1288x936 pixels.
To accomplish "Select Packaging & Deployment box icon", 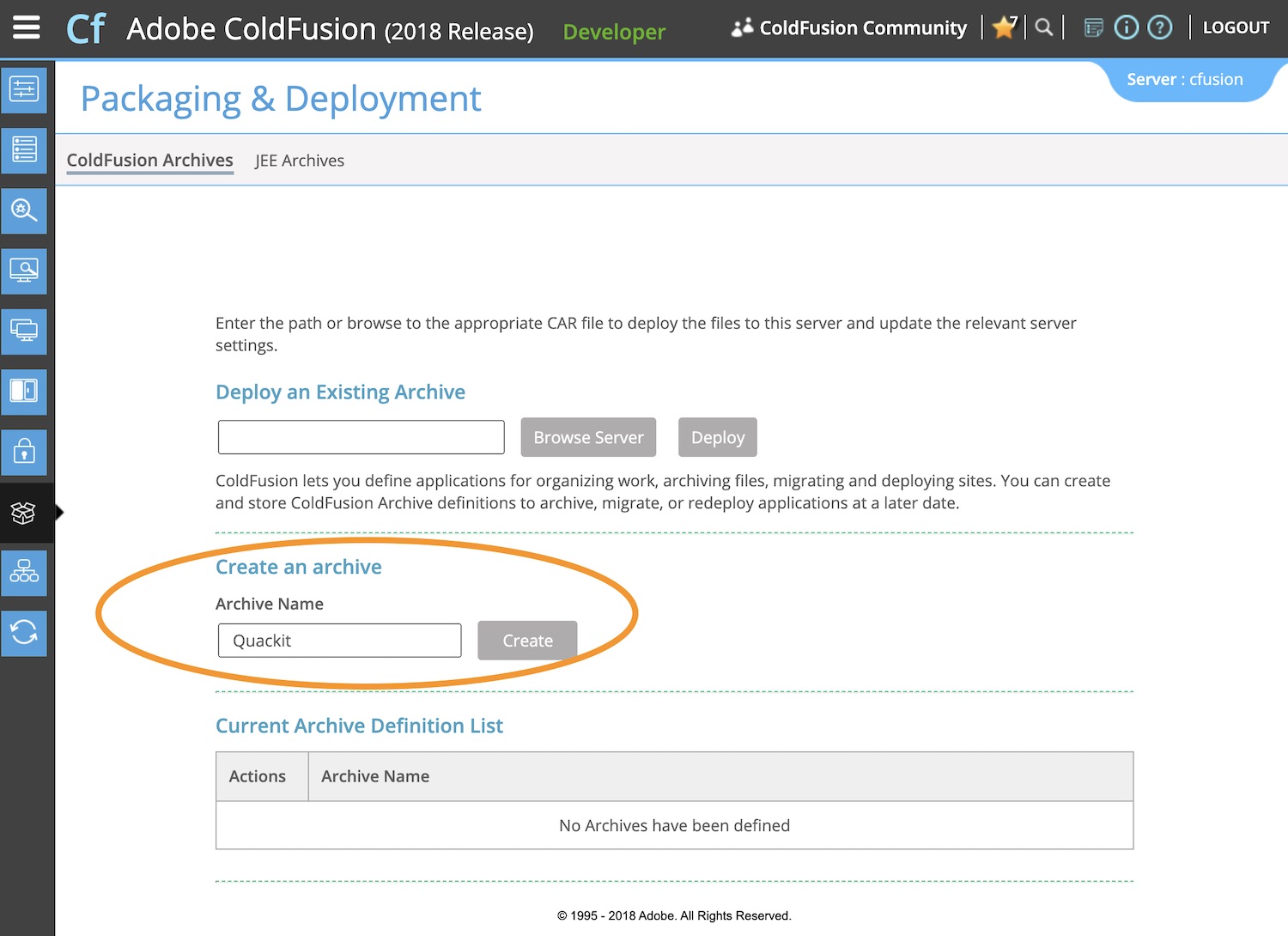I will (x=24, y=513).
